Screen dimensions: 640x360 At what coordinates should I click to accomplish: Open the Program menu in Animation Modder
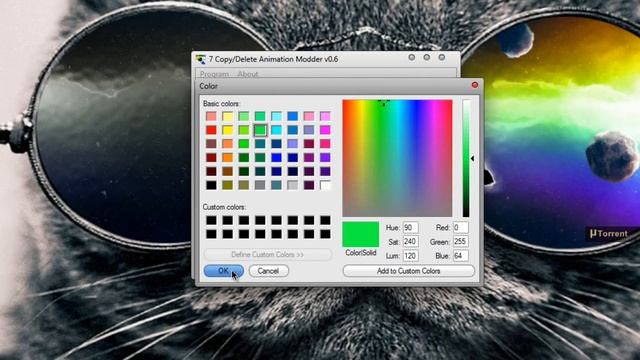tap(214, 74)
